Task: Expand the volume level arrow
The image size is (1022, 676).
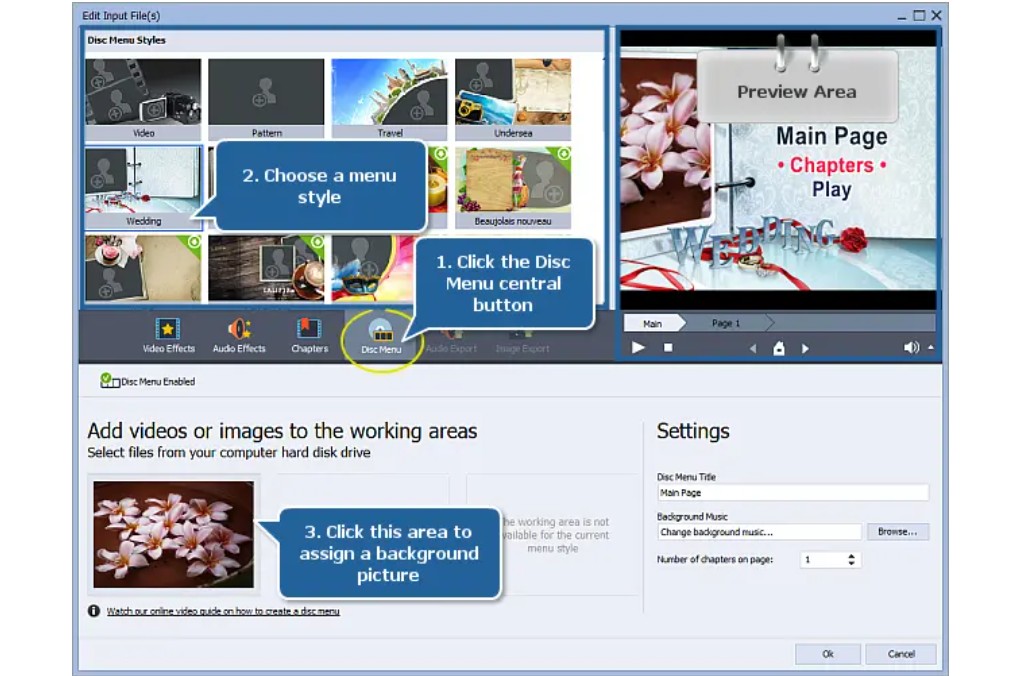Action: pos(930,348)
